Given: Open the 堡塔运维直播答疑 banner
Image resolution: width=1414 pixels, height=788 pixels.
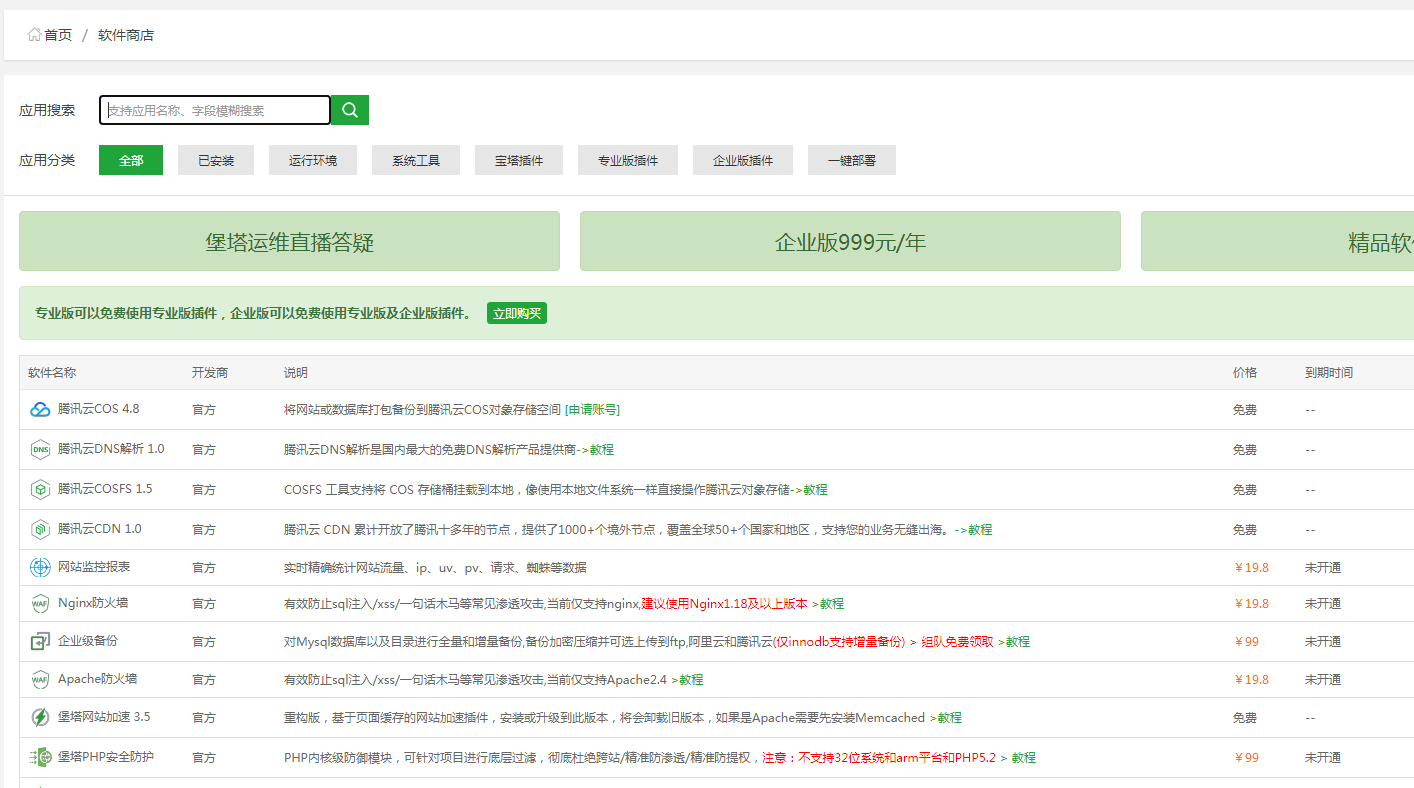Looking at the screenshot, I should tap(289, 242).
